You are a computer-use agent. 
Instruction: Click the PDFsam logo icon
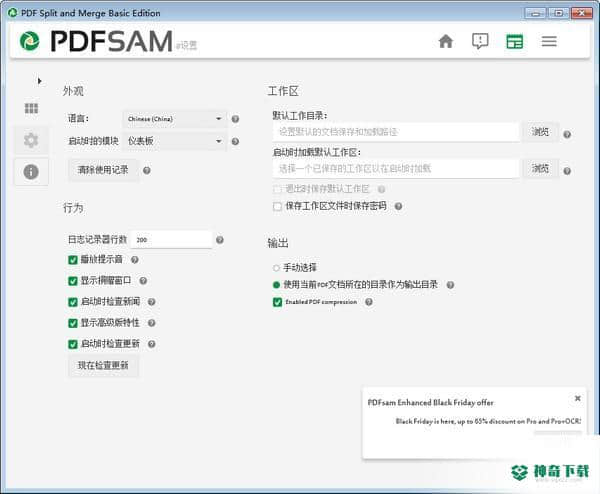click(29, 41)
